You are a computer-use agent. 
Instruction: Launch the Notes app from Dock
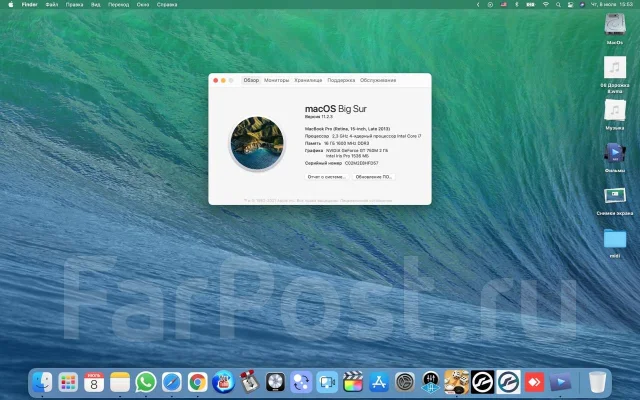[120, 382]
